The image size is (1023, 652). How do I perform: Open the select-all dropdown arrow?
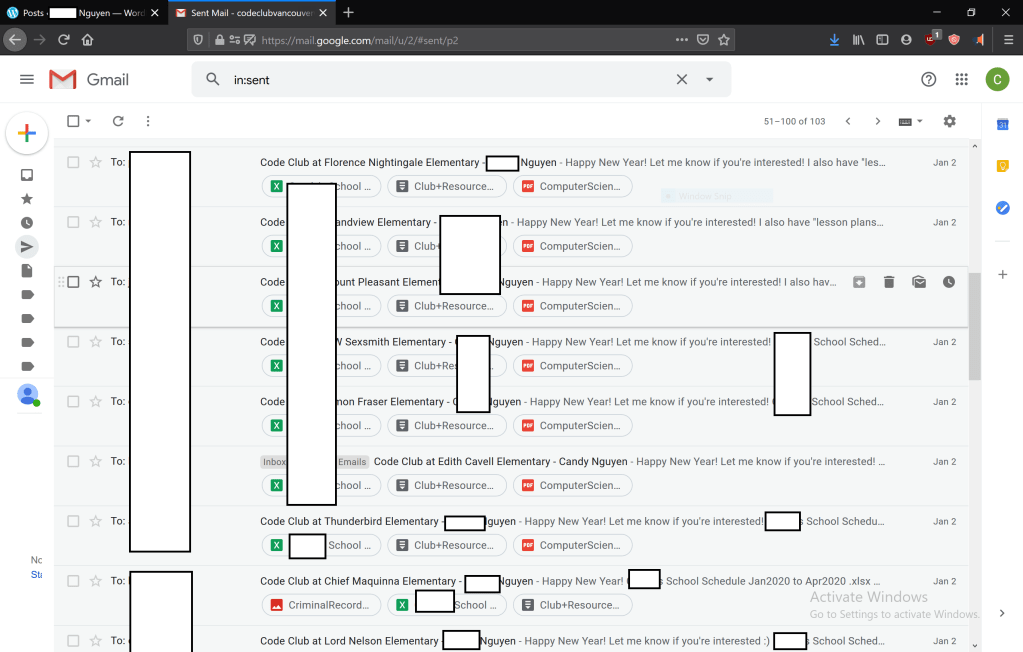click(88, 121)
